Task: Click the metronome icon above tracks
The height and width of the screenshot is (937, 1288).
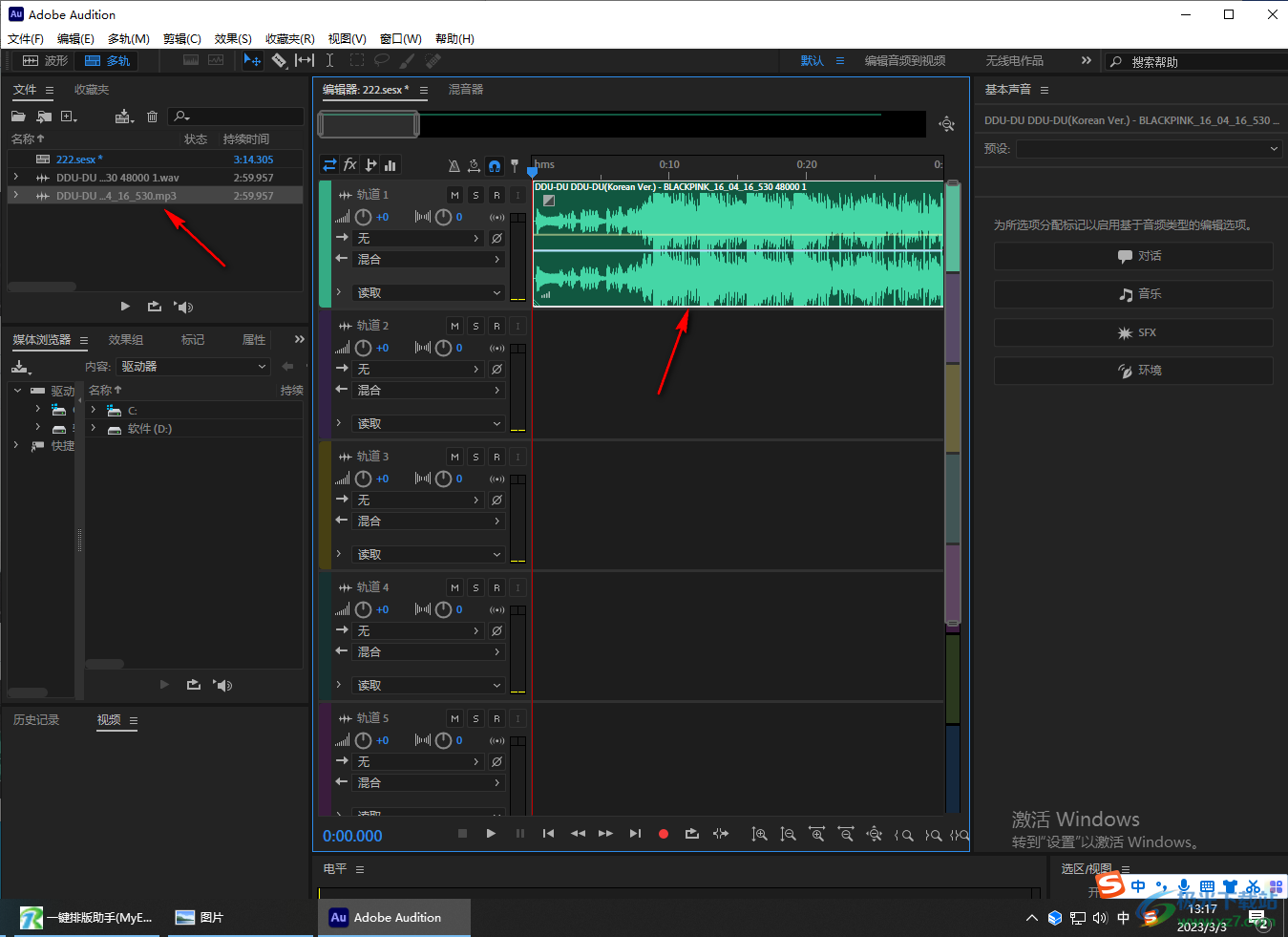Action: tap(454, 165)
